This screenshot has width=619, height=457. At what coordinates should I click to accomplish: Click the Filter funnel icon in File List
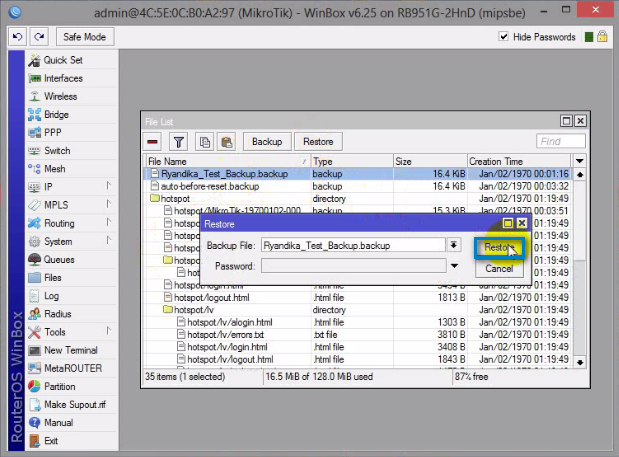[x=178, y=142]
